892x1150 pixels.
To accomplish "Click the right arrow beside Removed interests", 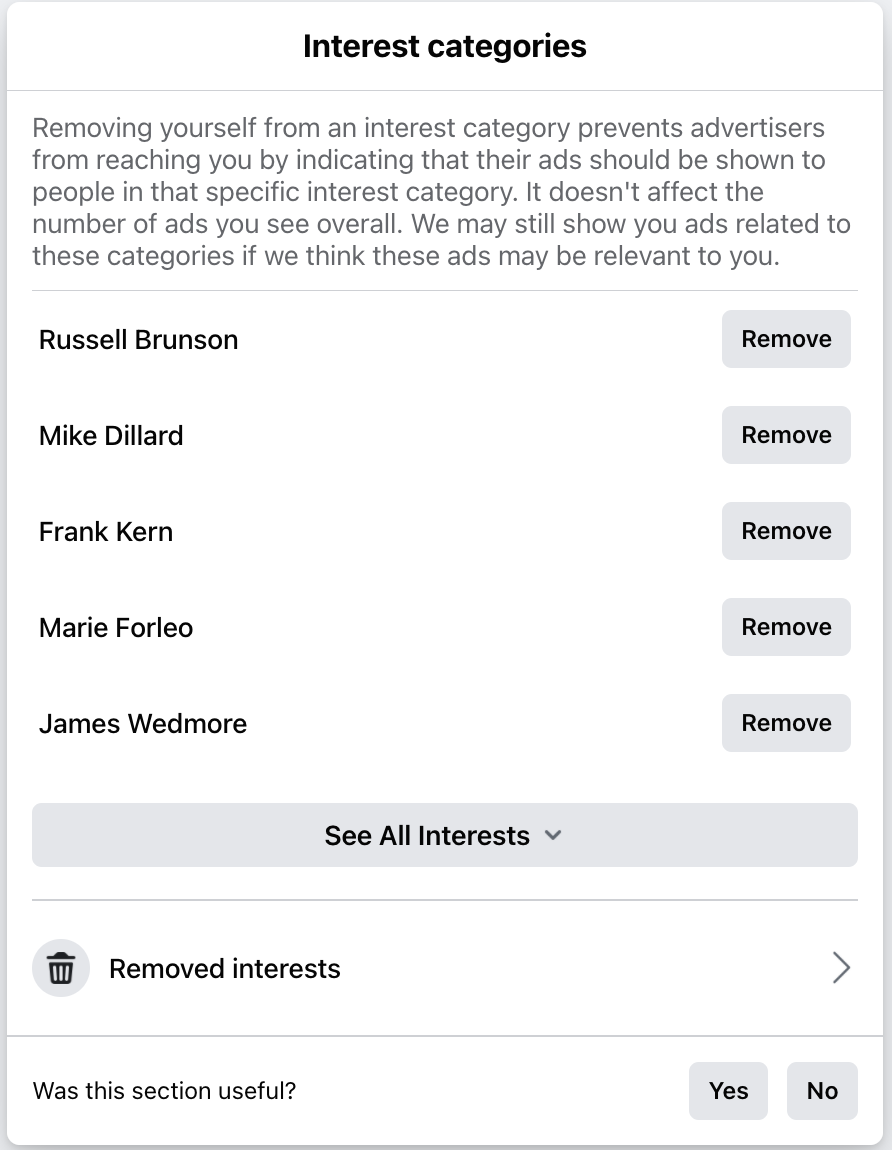I will click(x=841, y=968).
